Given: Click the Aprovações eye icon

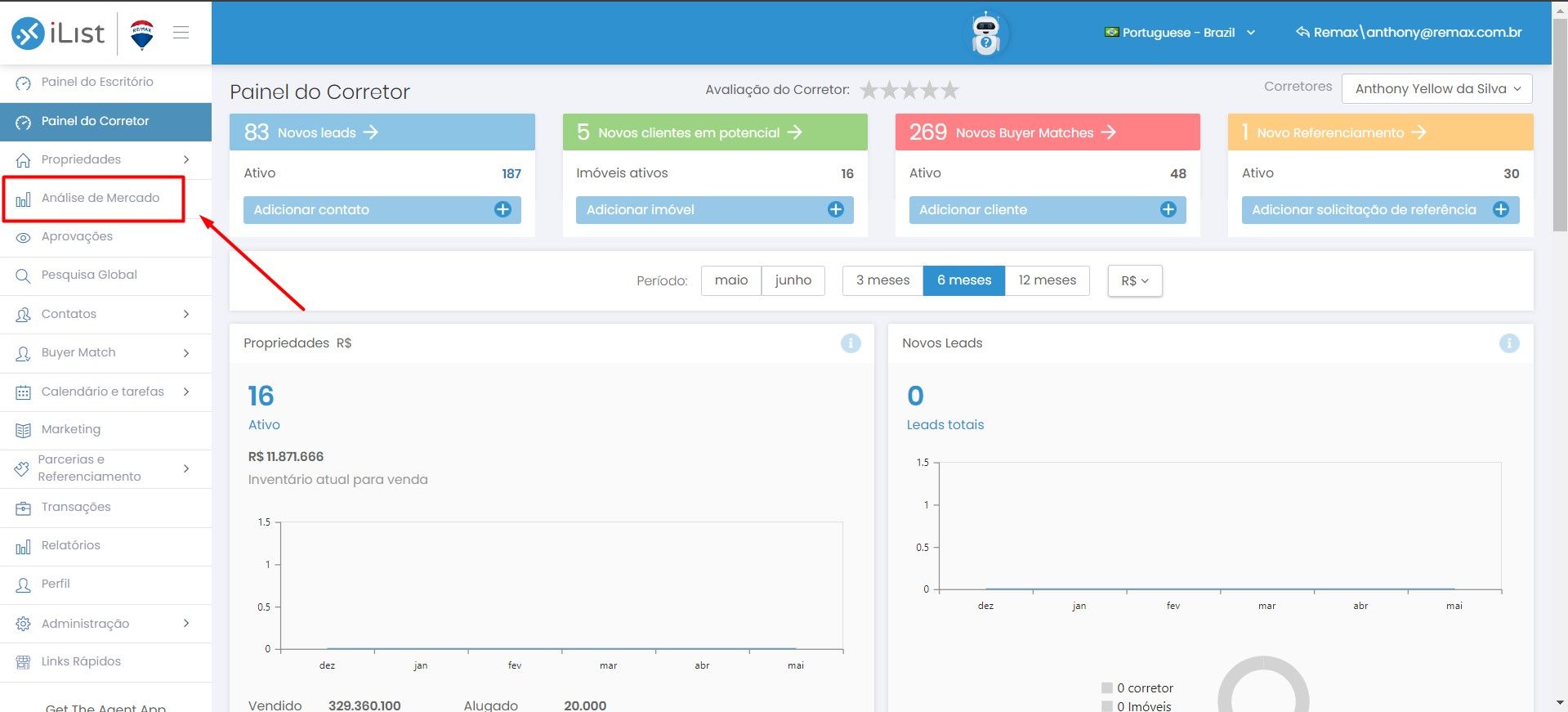Looking at the screenshot, I should 24,237.
